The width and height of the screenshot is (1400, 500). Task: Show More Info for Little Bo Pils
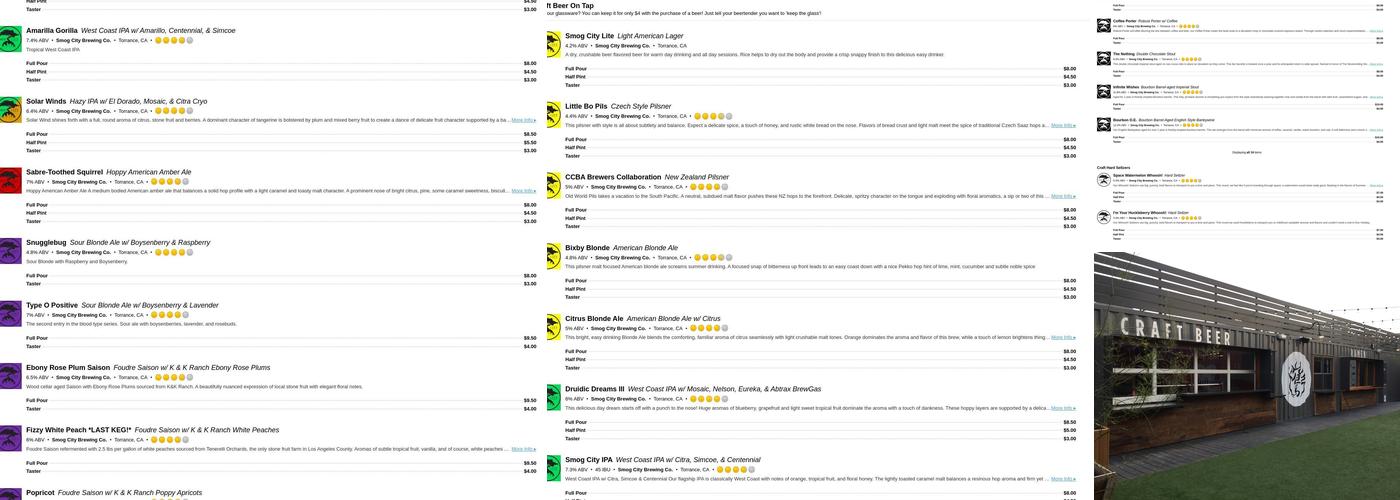pos(1063,125)
